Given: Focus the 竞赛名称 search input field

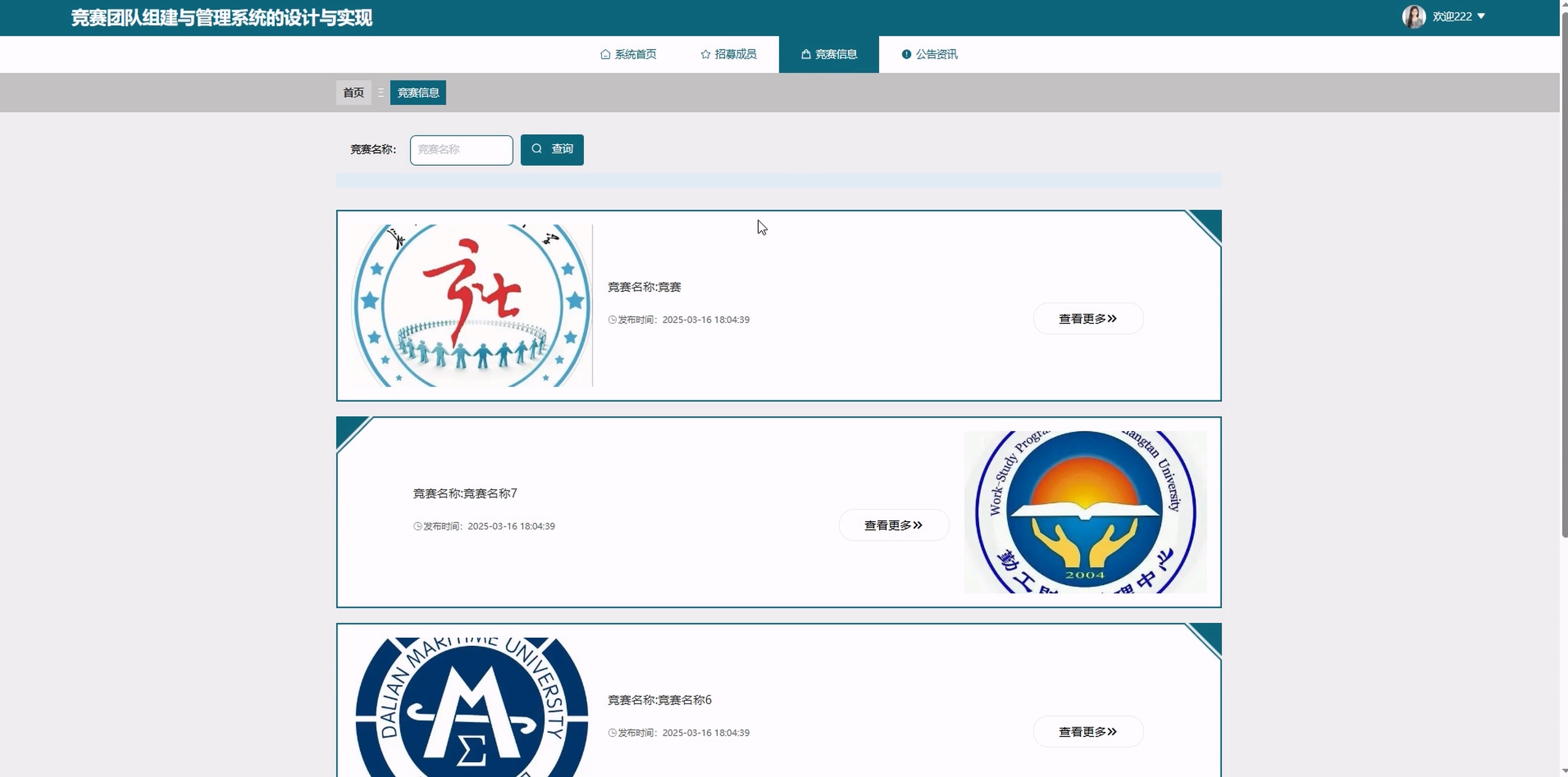Looking at the screenshot, I should pos(461,150).
